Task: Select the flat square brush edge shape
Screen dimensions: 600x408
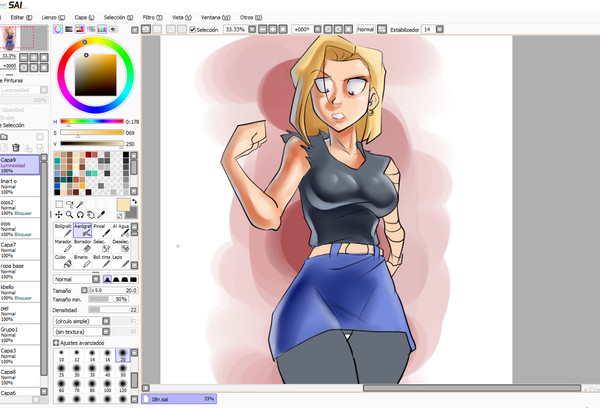Action: [133, 279]
